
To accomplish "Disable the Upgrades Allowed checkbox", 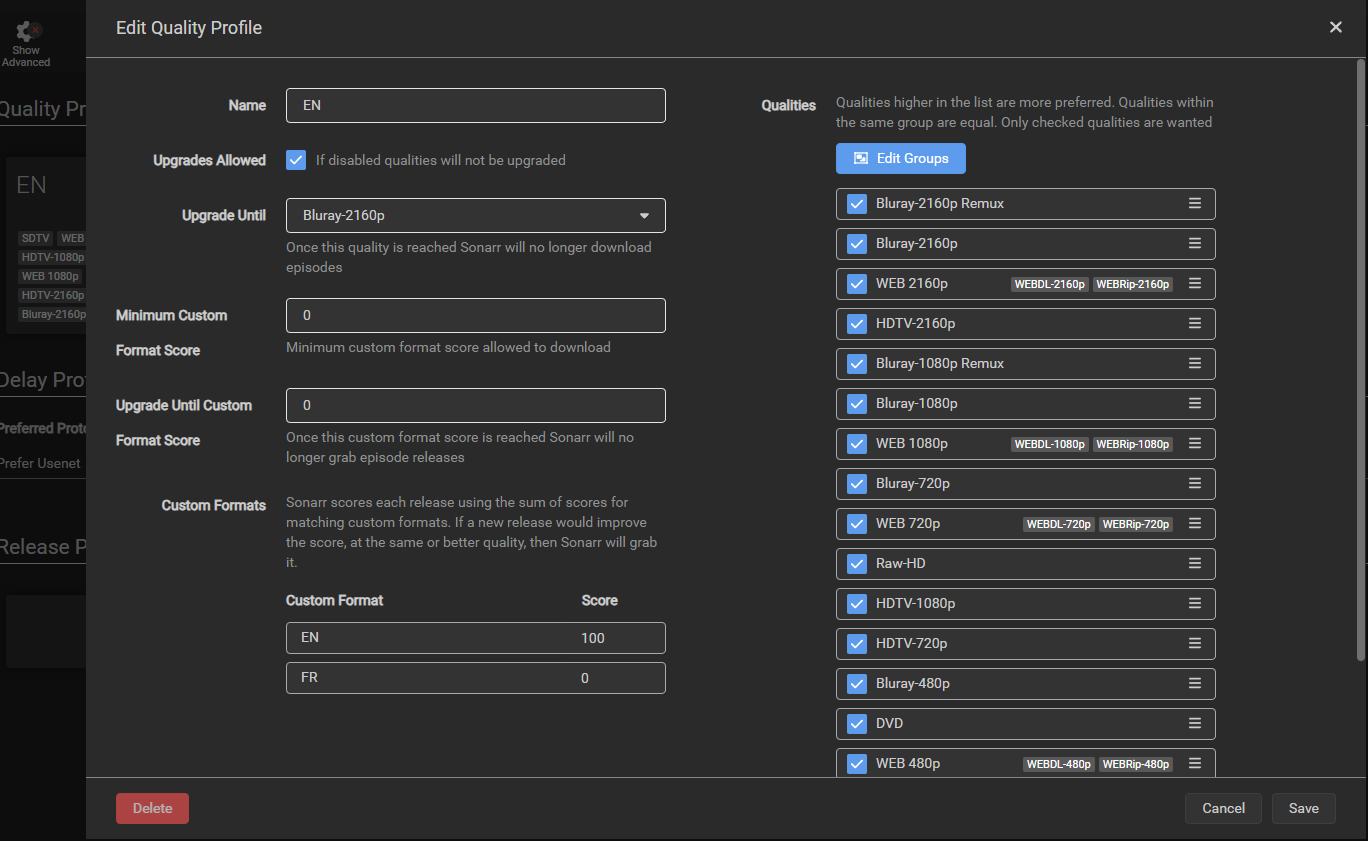I will 296,160.
